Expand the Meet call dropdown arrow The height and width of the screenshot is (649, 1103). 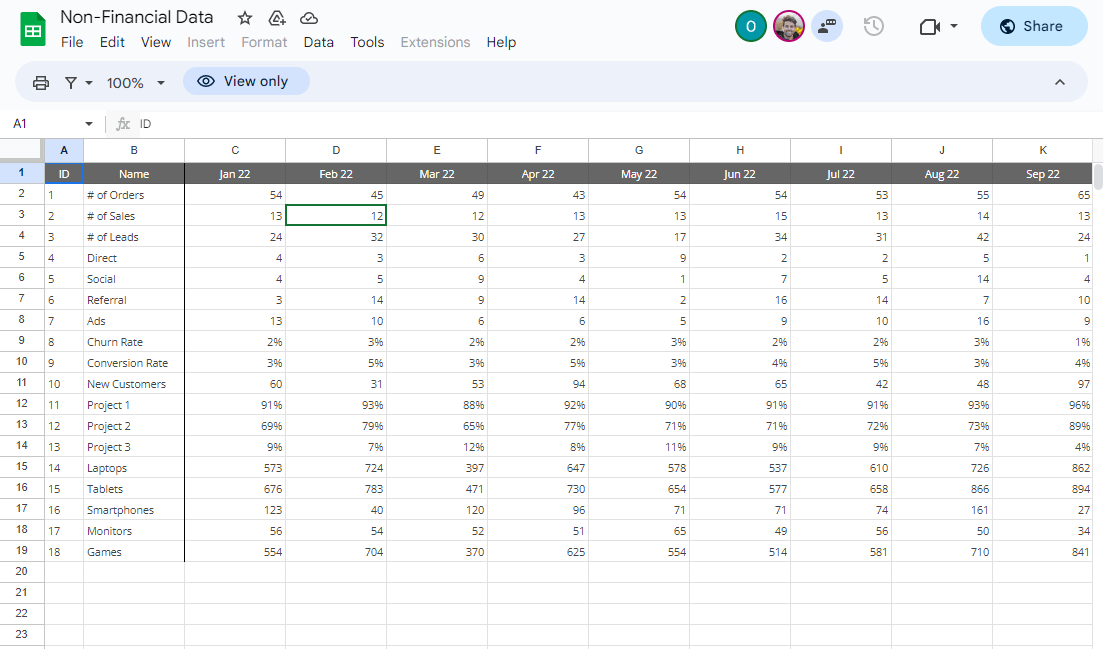[954, 26]
